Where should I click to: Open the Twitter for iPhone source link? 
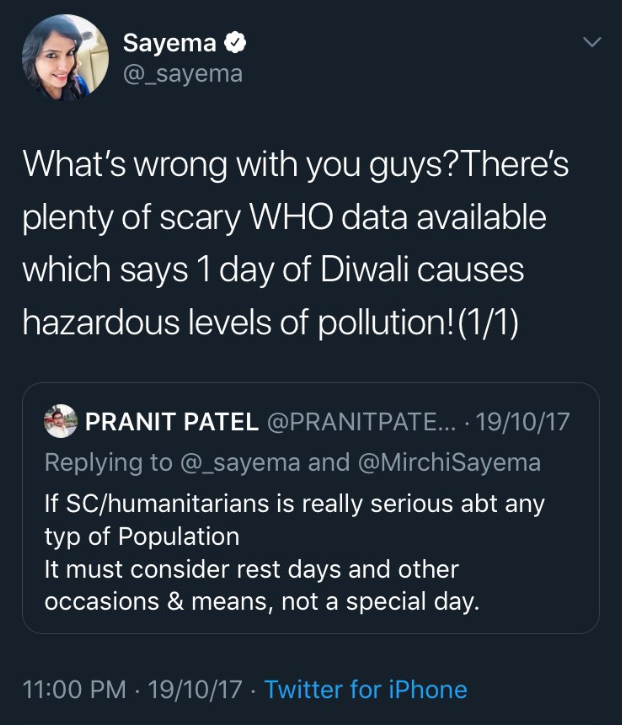coord(366,689)
